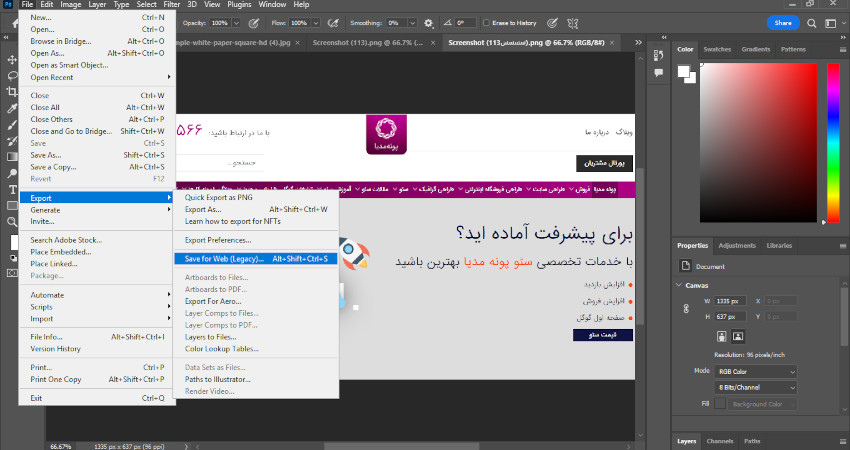
Task: Open the RGB Color mode dropdown
Action: 756,372
